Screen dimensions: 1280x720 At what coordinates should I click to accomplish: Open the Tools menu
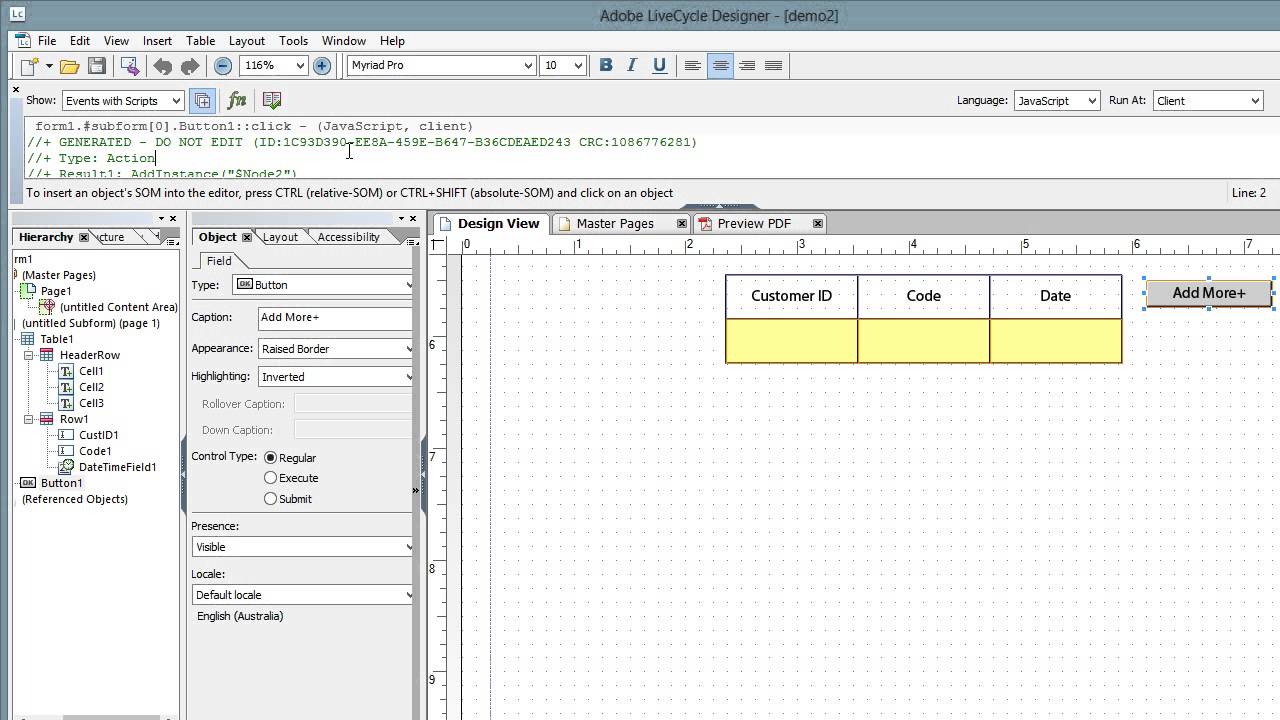pyautogui.click(x=293, y=41)
